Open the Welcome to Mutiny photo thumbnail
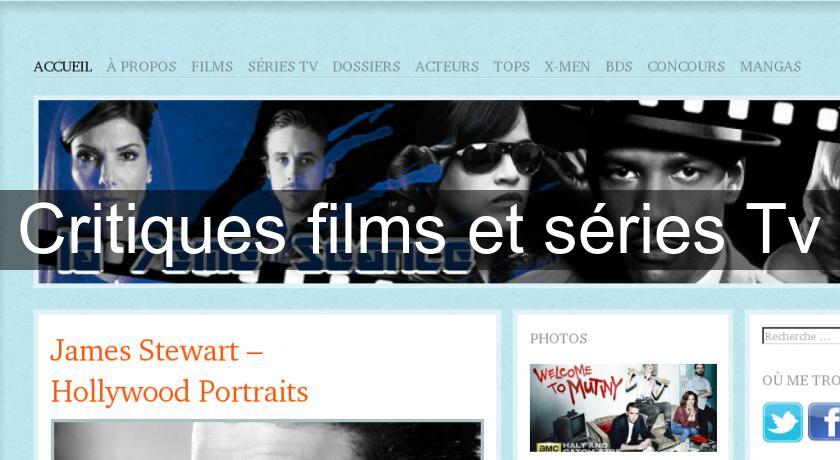840x460 pixels. point(624,408)
